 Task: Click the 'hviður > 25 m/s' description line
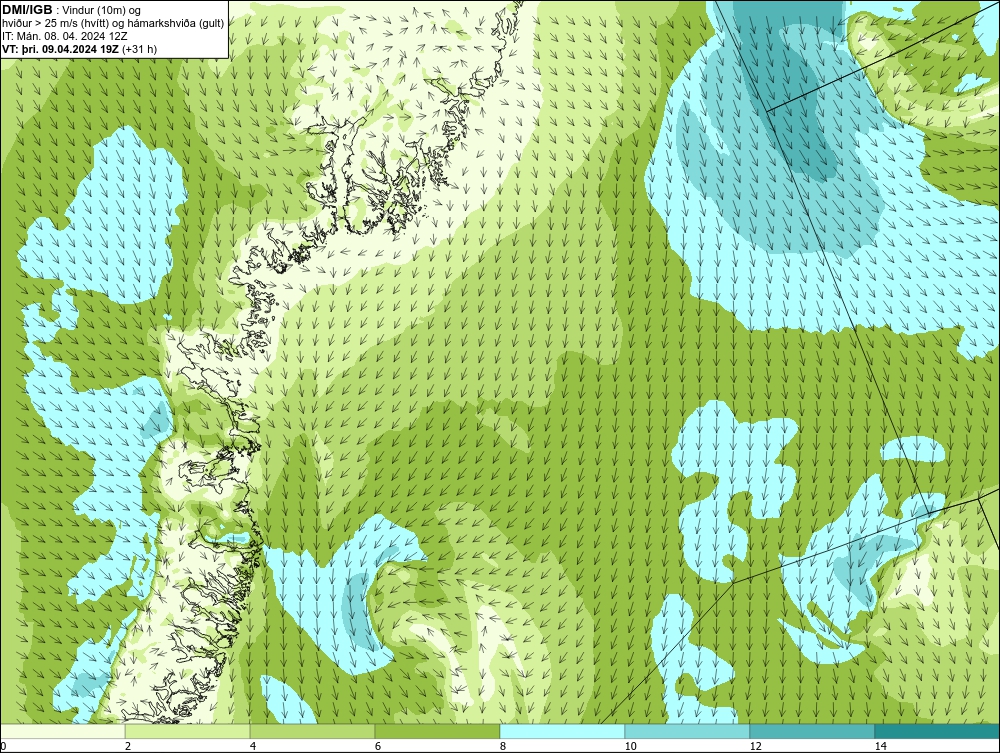113,24
